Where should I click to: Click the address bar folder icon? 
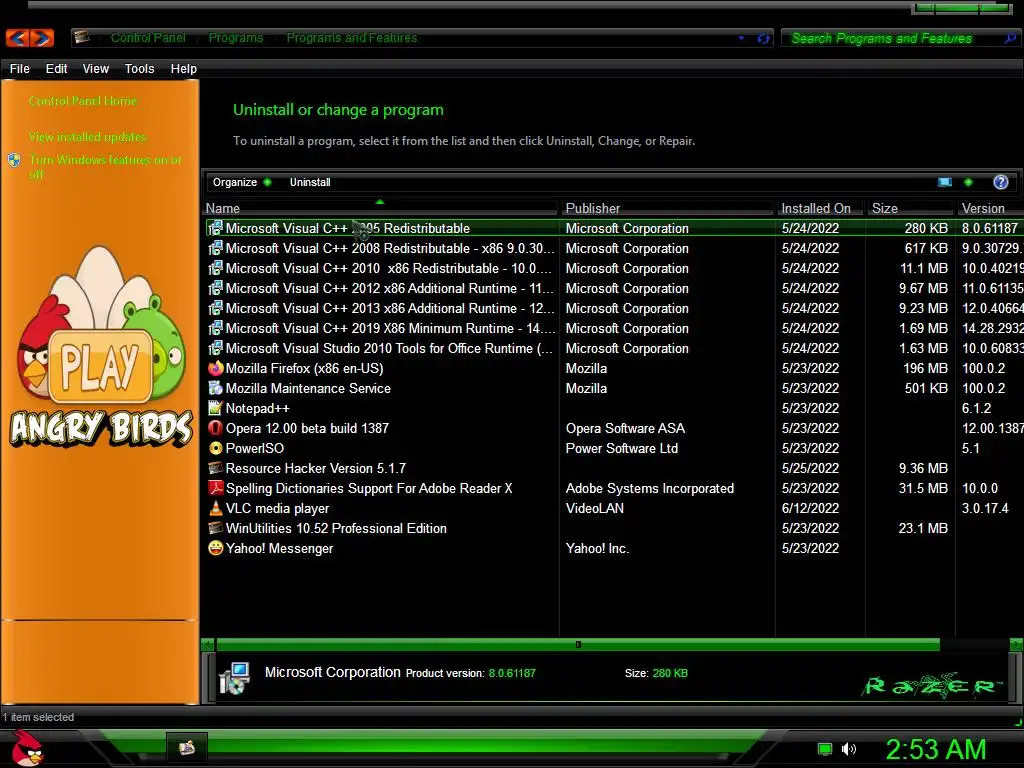click(82, 37)
